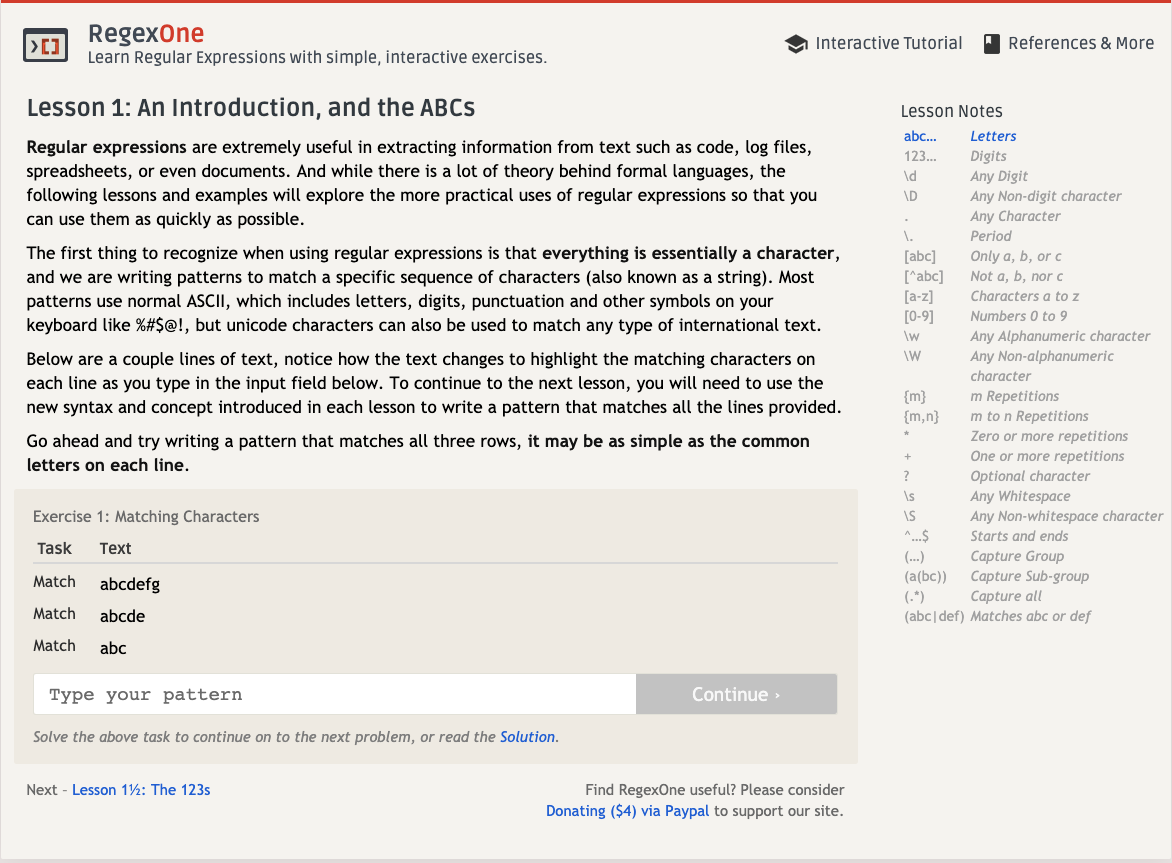Click Zero or more repetitions note
Screen dimensions: 1172x863
[x=1049, y=436]
